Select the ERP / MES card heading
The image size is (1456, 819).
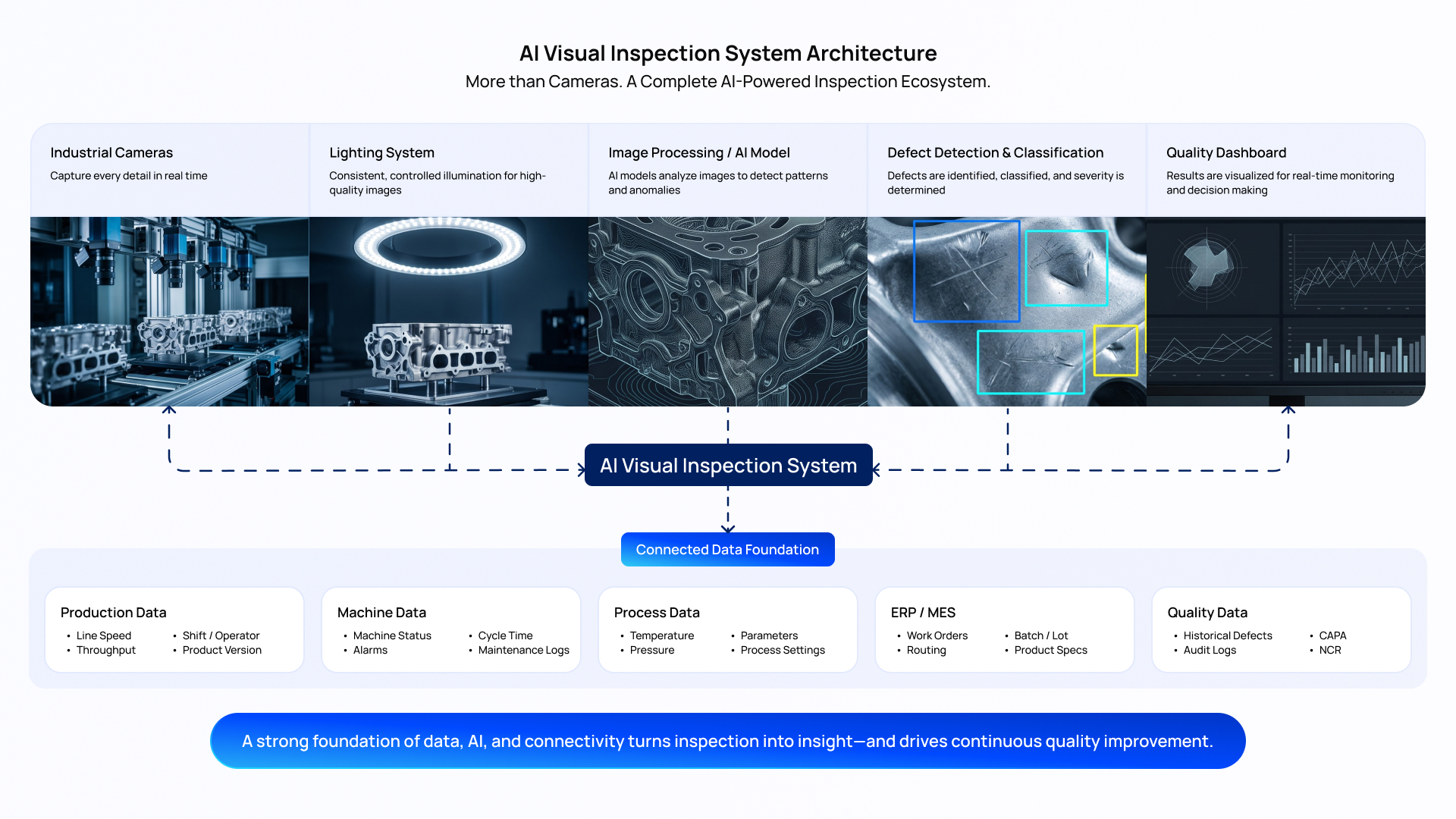coord(923,612)
